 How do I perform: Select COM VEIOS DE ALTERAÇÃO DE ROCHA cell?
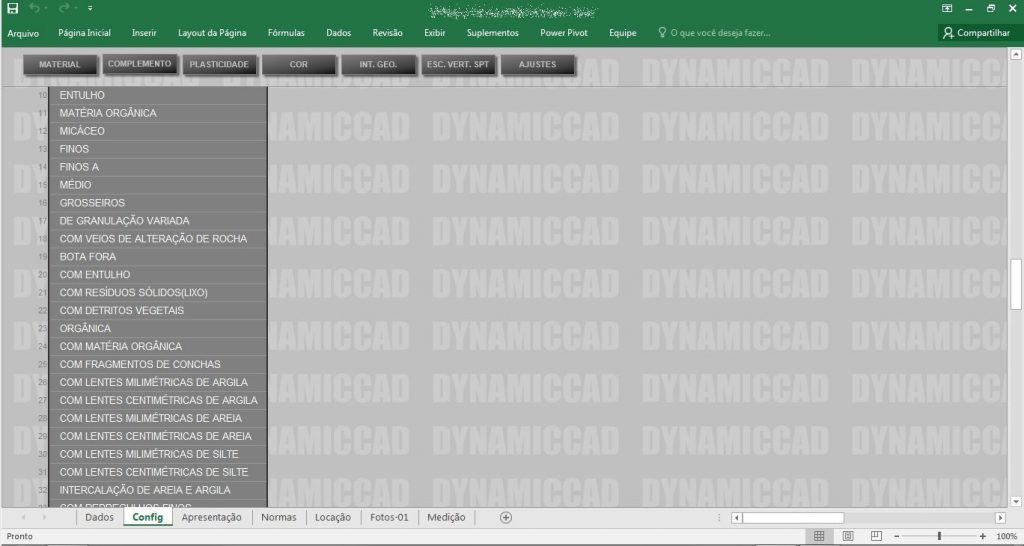[158, 238]
